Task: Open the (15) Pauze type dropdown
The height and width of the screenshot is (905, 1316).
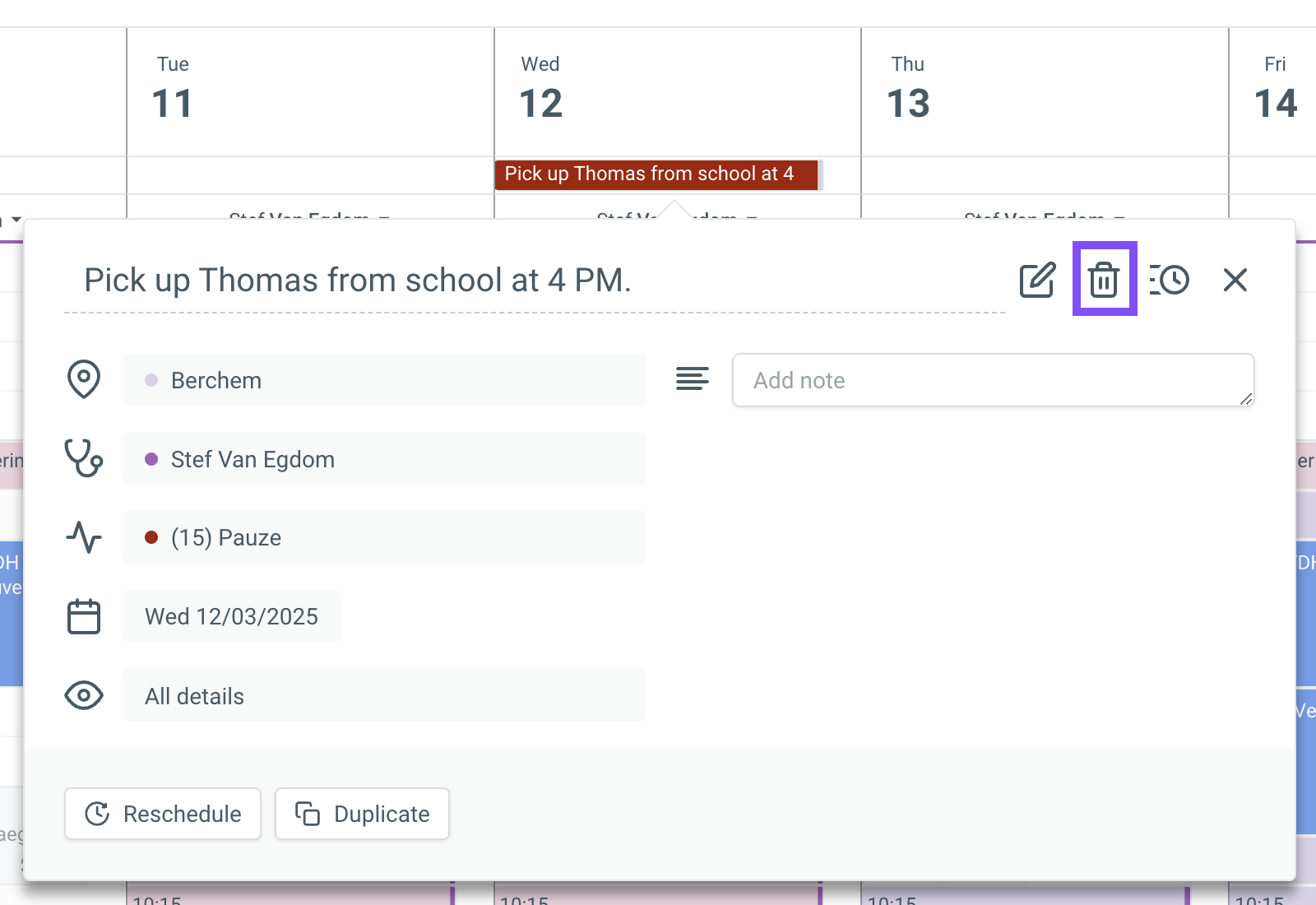Action: [384, 538]
